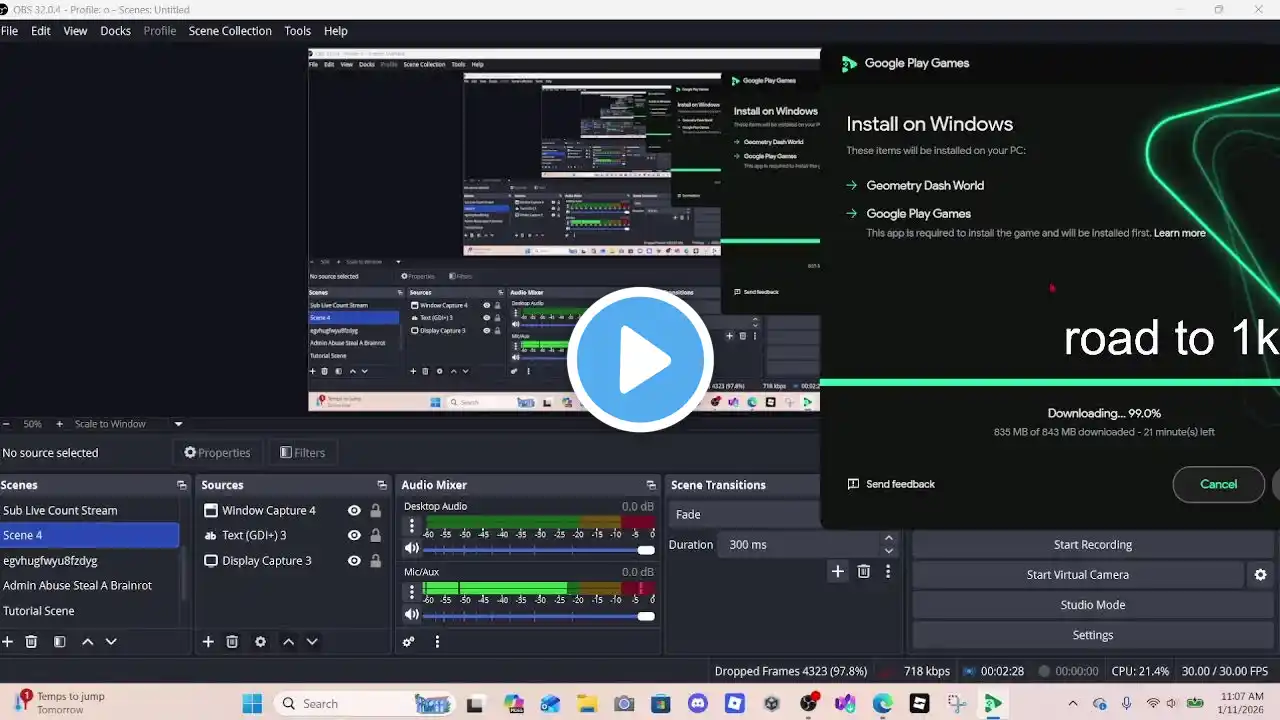1280x720 pixels.
Task: Open the File menu
Action: [9, 31]
